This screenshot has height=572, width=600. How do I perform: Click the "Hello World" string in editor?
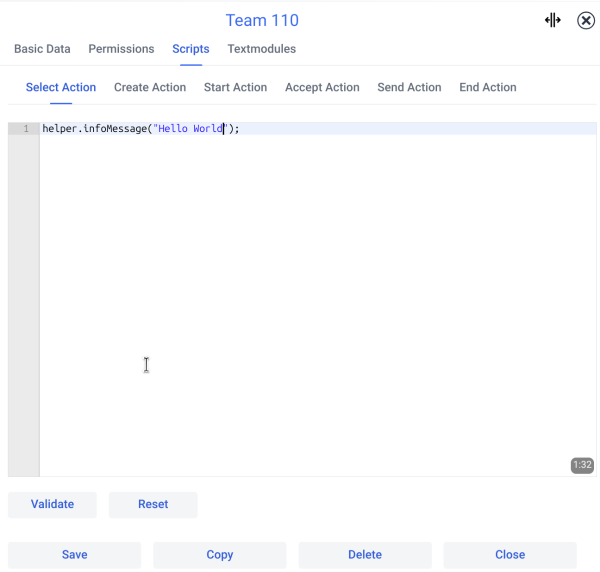coord(190,129)
